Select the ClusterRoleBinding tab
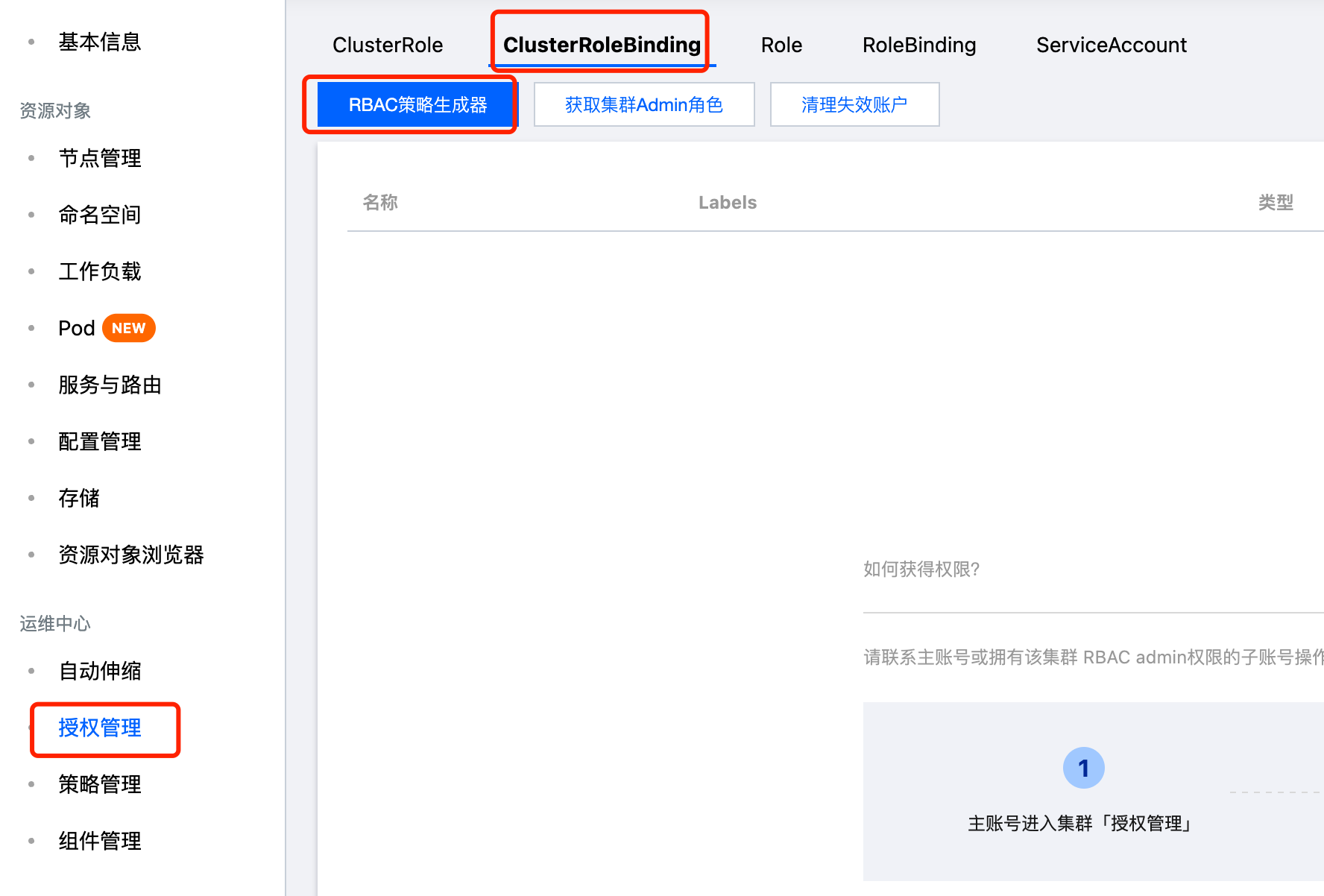 [x=602, y=45]
